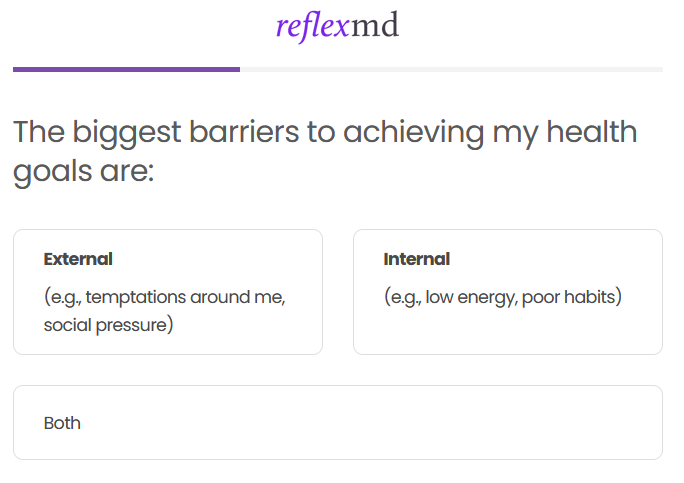The image size is (684, 483).
Task: Choose the Internal barriers option
Action: [507, 292]
